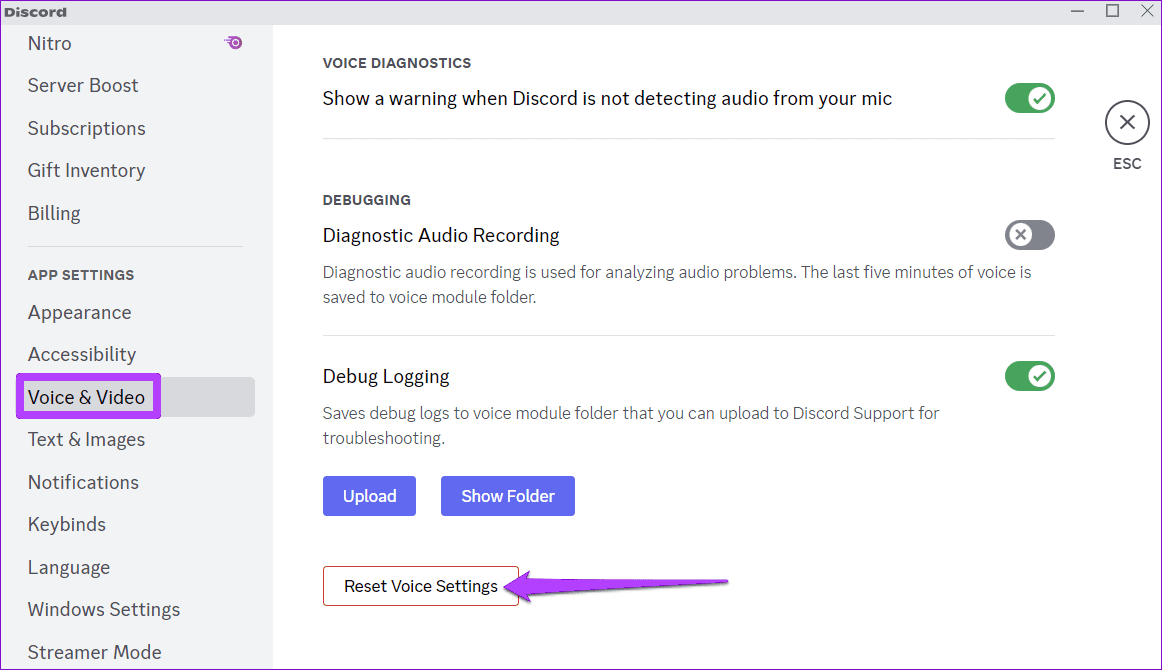Disable the mic detection warning toggle

tap(1029, 98)
